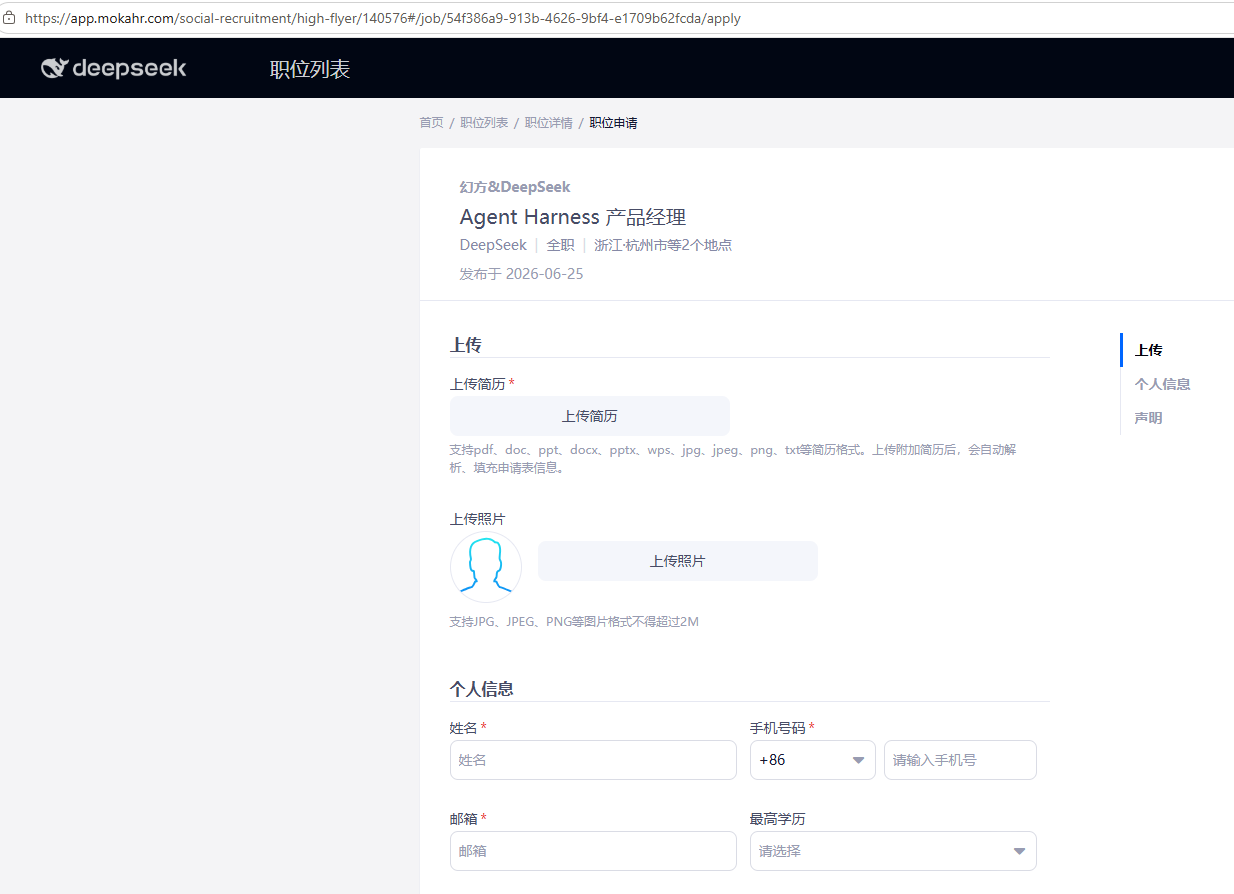Click the 浙江·杭州市等2个地点 location text
This screenshot has width=1234, height=894.
tap(663, 245)
